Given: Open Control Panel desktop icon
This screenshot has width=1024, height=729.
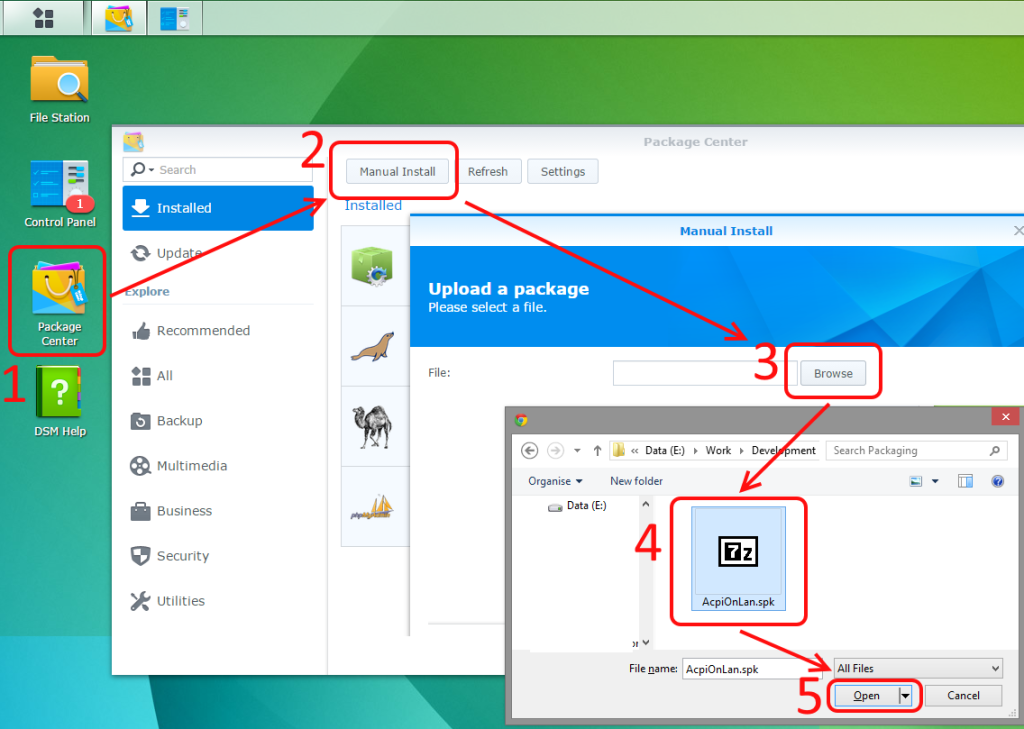Looking at the screenshot, I should pyautogui.click(x=59, y=193).
